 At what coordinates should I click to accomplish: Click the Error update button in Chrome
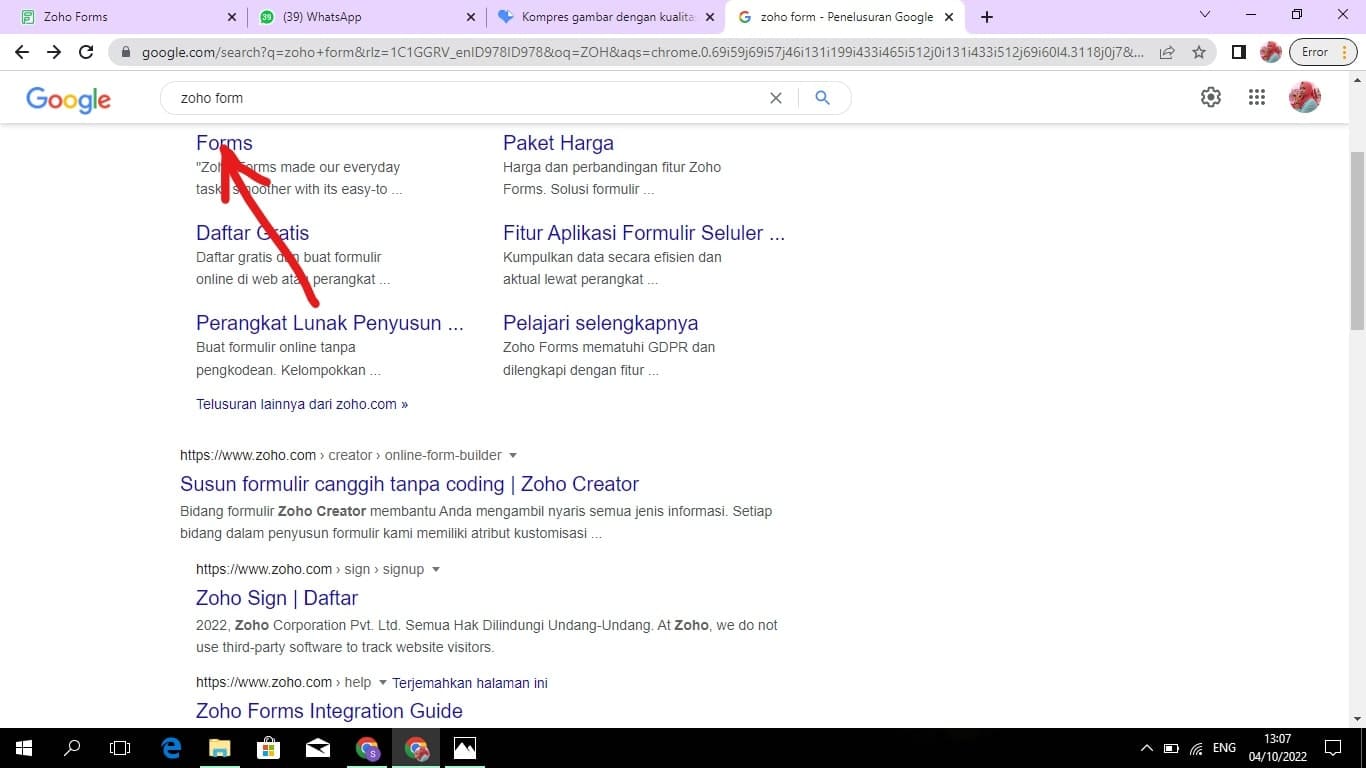(1324, 52)
